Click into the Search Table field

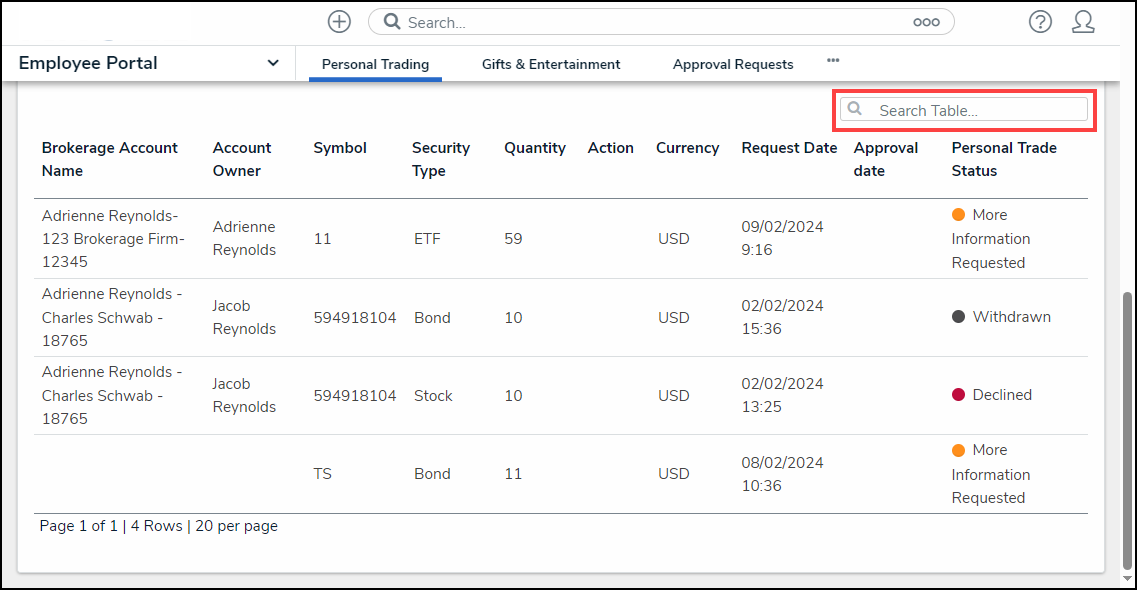975,110
